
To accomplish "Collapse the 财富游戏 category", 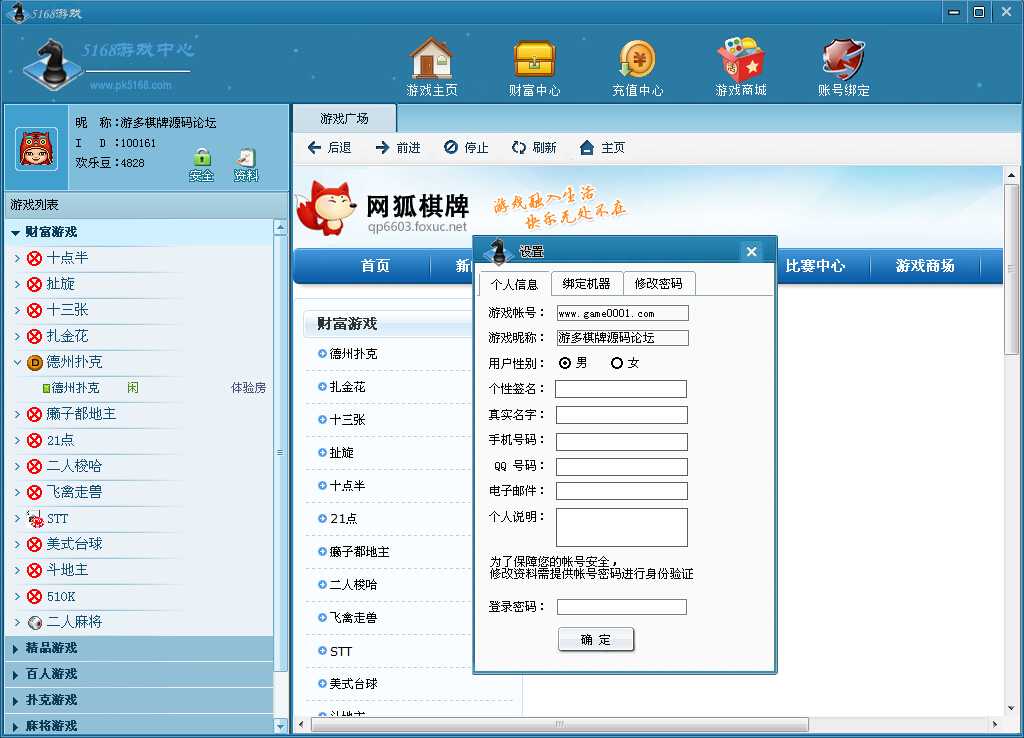I will (x=15, y=233).
